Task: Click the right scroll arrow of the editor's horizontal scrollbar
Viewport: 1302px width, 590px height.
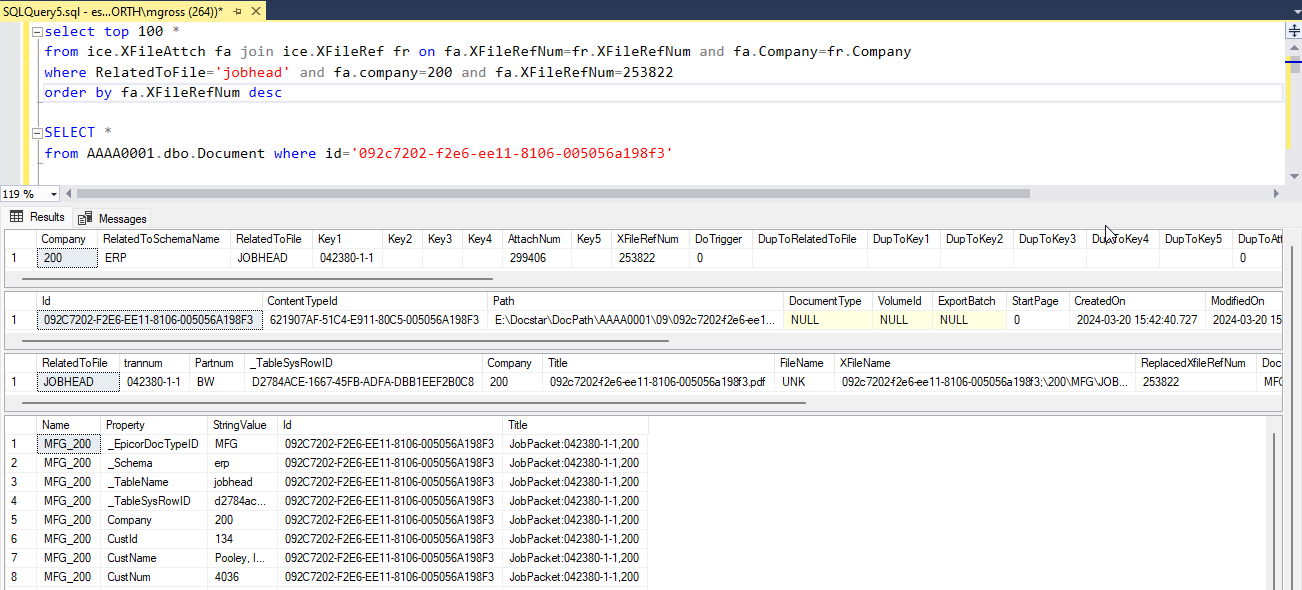Action: tap(1277, 192)
